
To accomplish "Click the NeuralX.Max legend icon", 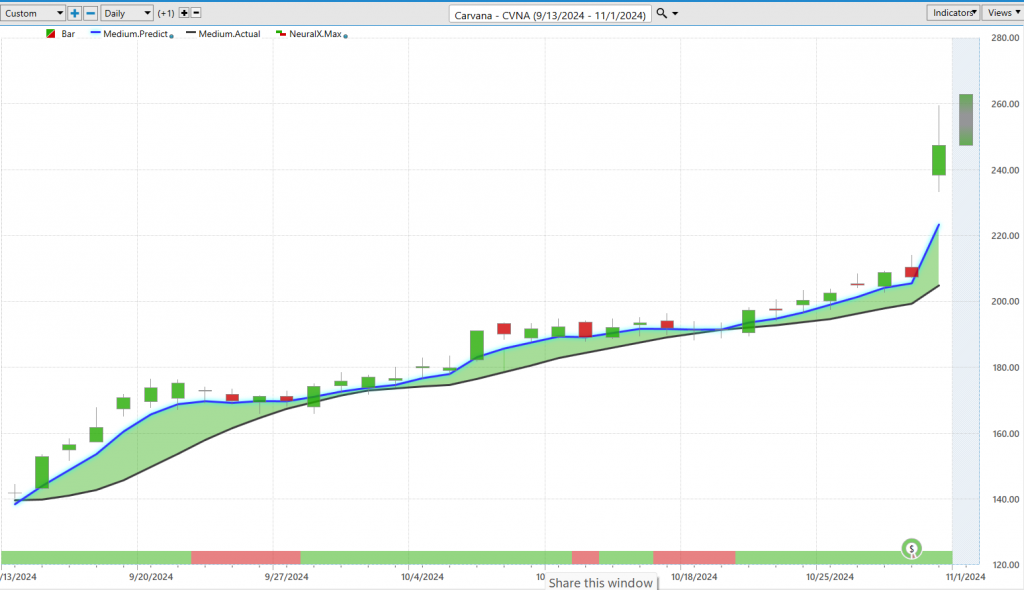I will [x=281, y=34].
